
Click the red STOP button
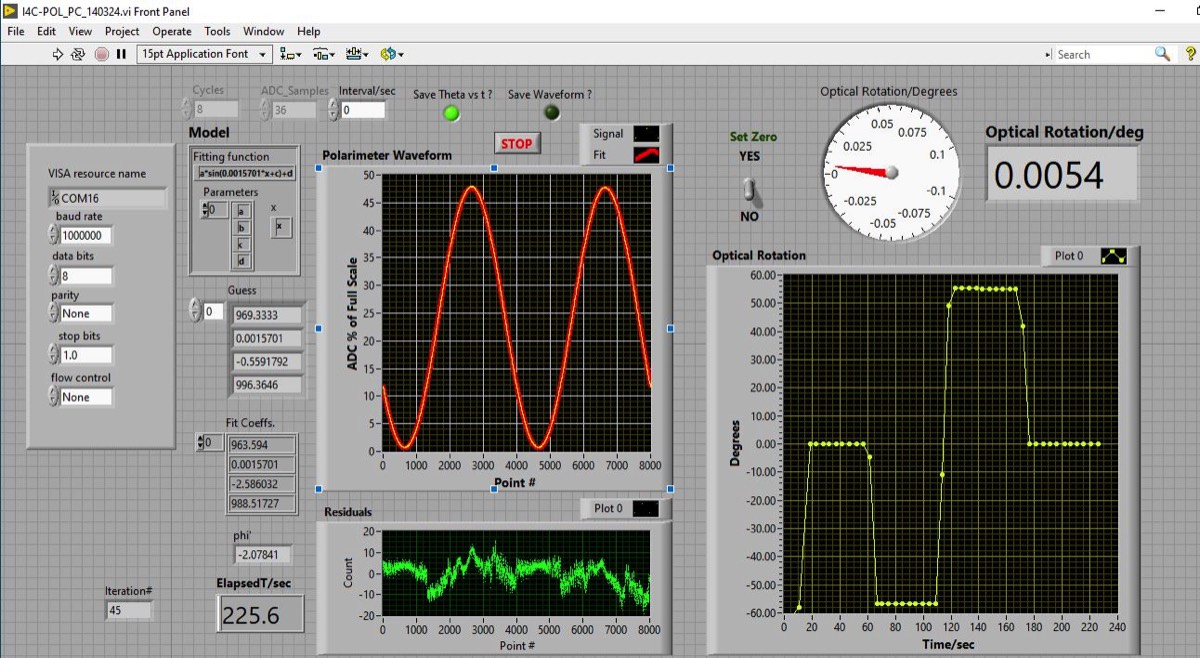516,143
